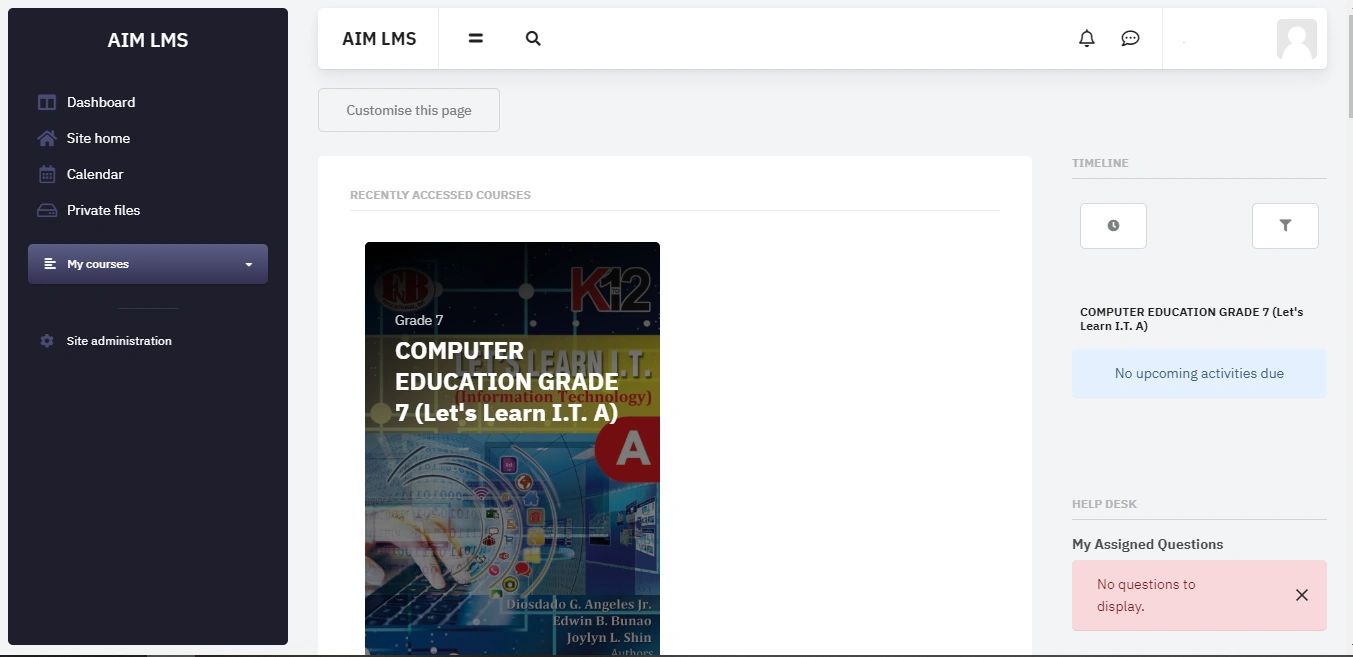Click the timeline clock sort button
The height and width of the screenshot is (657, 1353).
[x=1113, y=226]
